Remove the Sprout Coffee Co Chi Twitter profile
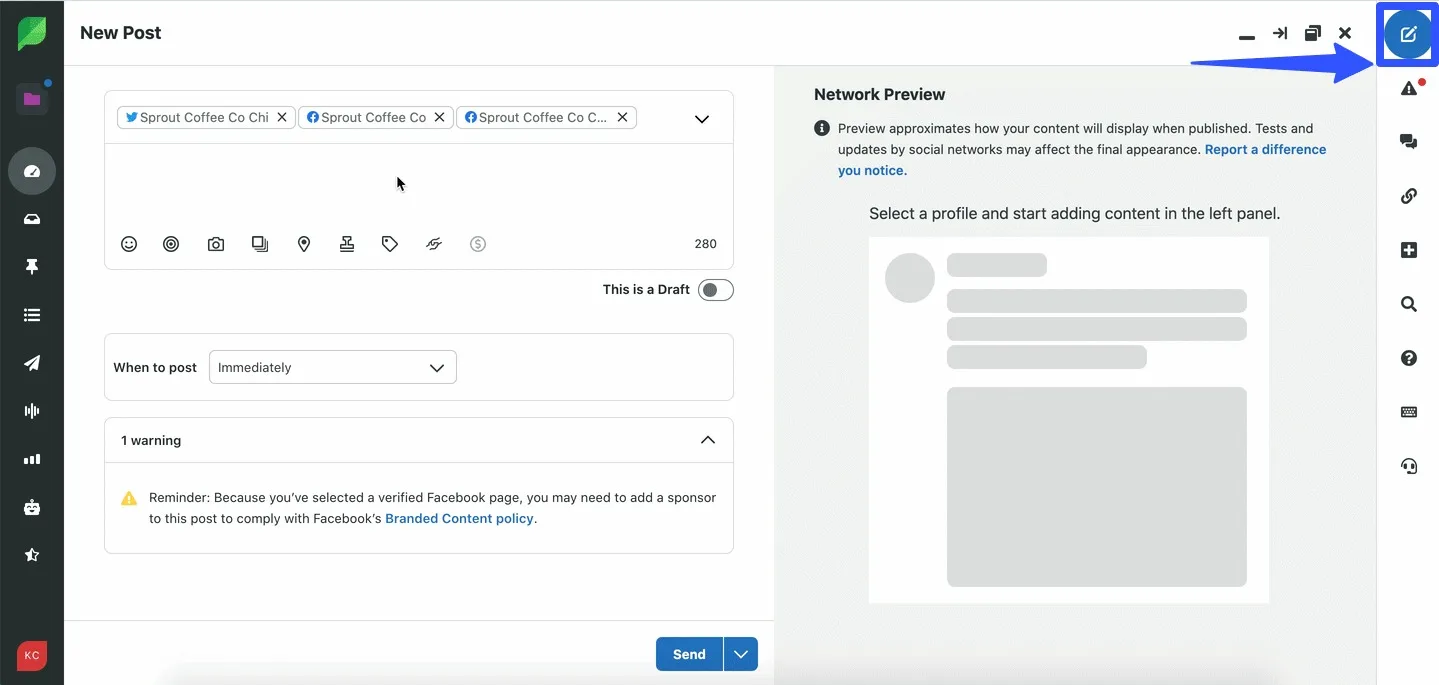Image resolution: width=1439 pixels, height=685 pixels. pyautogui.click(x=282, y=117)
